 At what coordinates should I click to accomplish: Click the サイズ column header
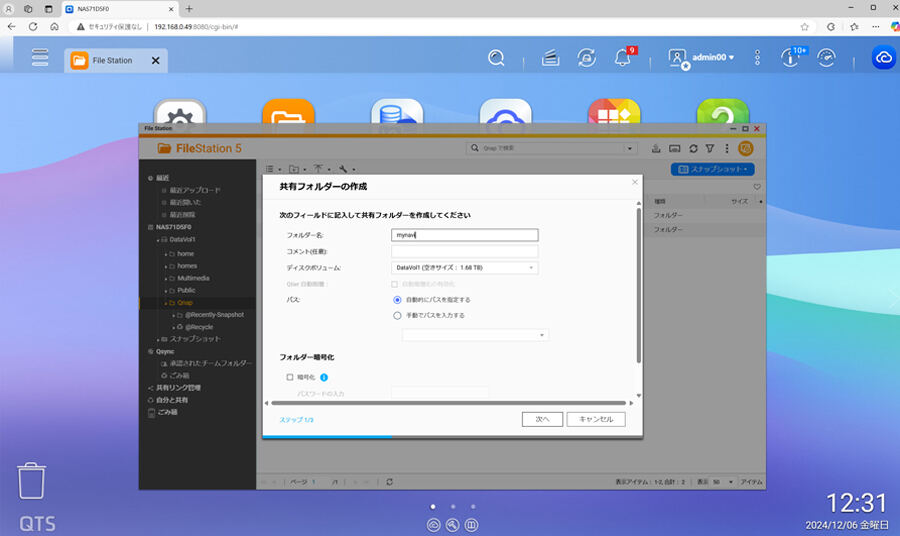tap(740, 201)
